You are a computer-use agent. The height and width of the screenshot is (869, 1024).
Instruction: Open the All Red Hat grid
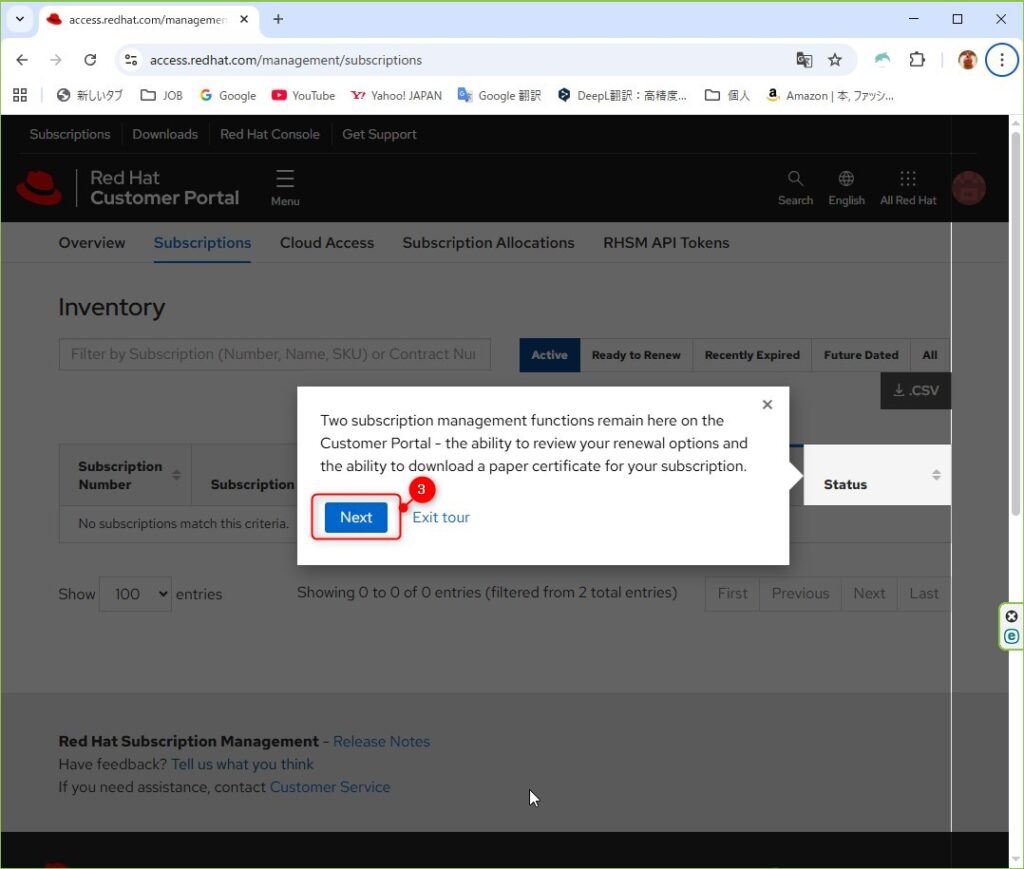(908, 188)
